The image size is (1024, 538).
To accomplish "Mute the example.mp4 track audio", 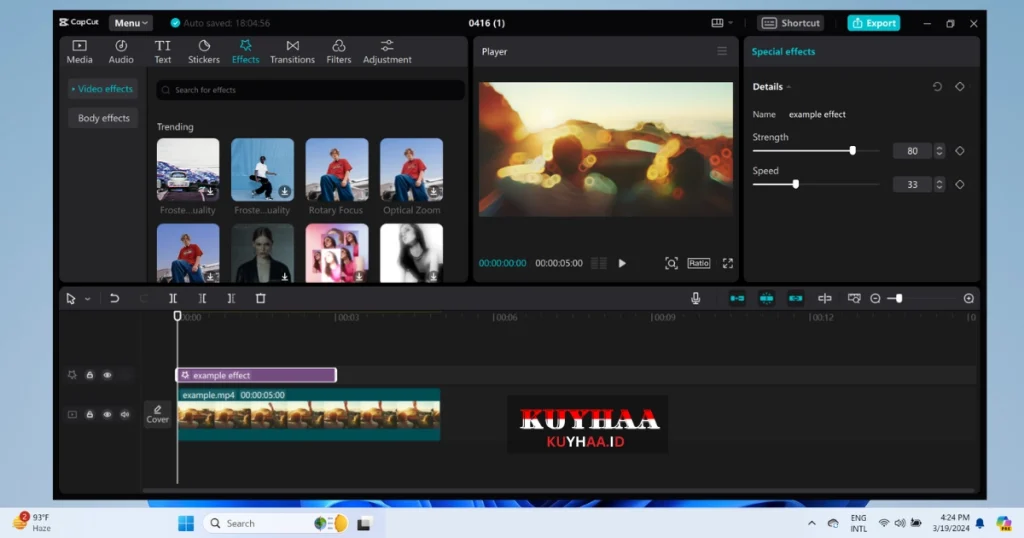I will [125, 414].
